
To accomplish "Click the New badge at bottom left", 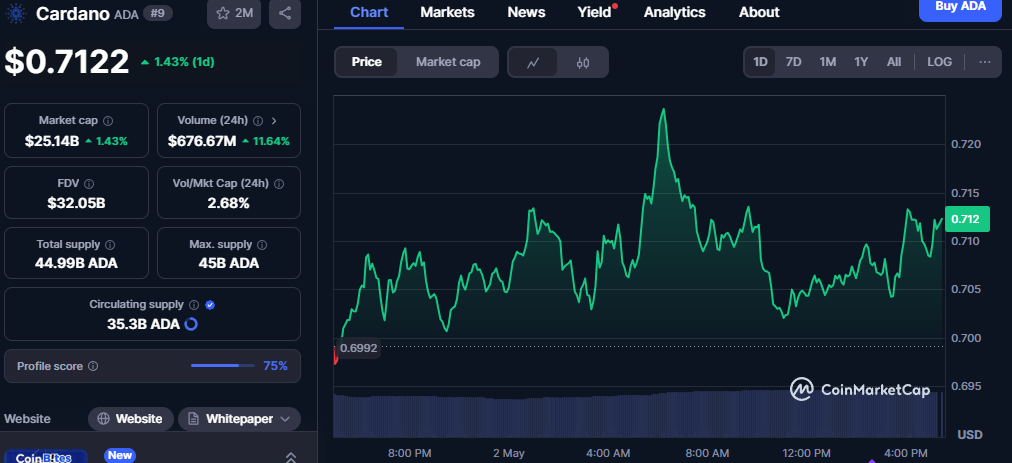I will click(120, 455).
